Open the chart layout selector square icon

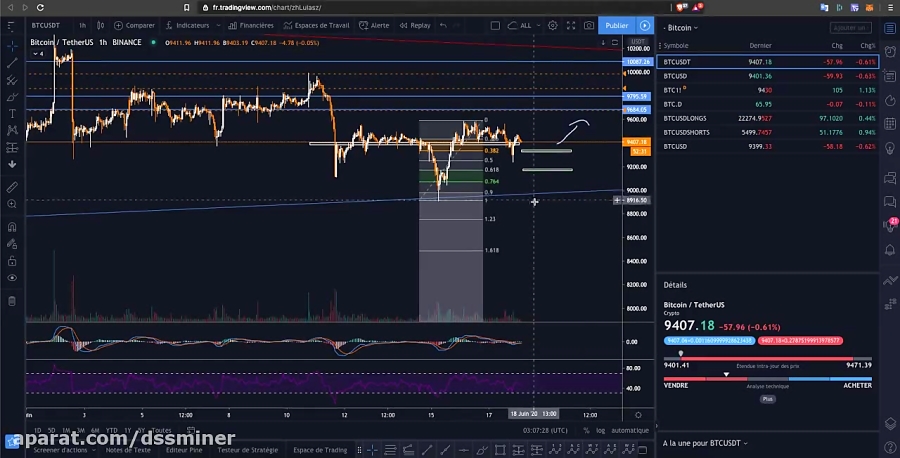[x=495, y=25]
